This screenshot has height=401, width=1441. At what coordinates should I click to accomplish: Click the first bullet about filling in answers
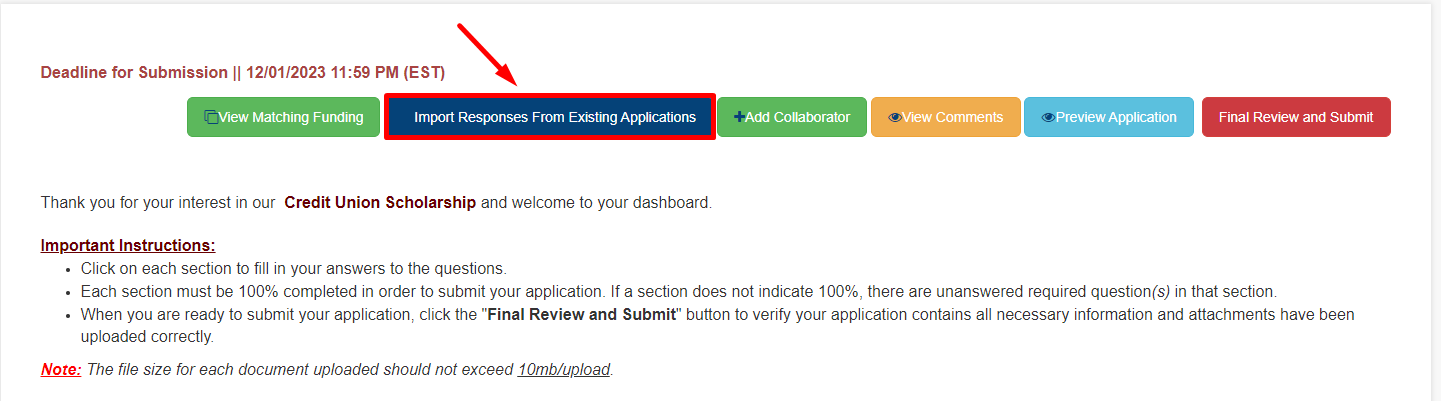(294, 269)
